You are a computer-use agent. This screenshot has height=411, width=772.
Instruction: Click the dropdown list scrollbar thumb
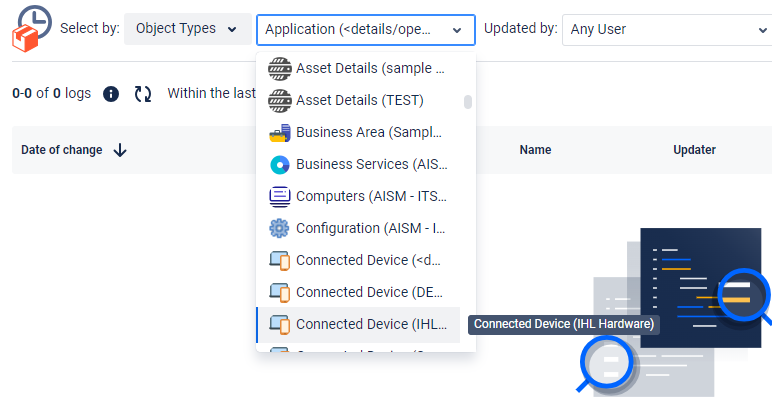(468, 101)
